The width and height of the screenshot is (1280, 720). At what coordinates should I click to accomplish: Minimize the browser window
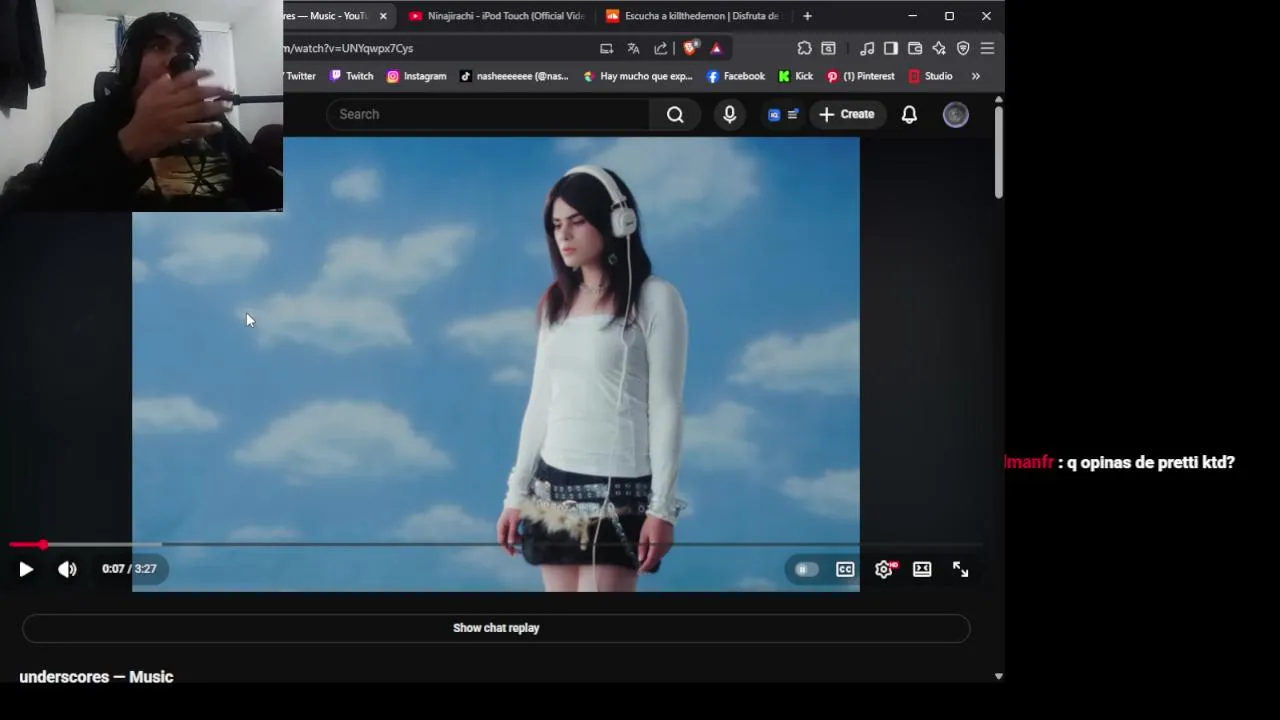pos(912,16)
